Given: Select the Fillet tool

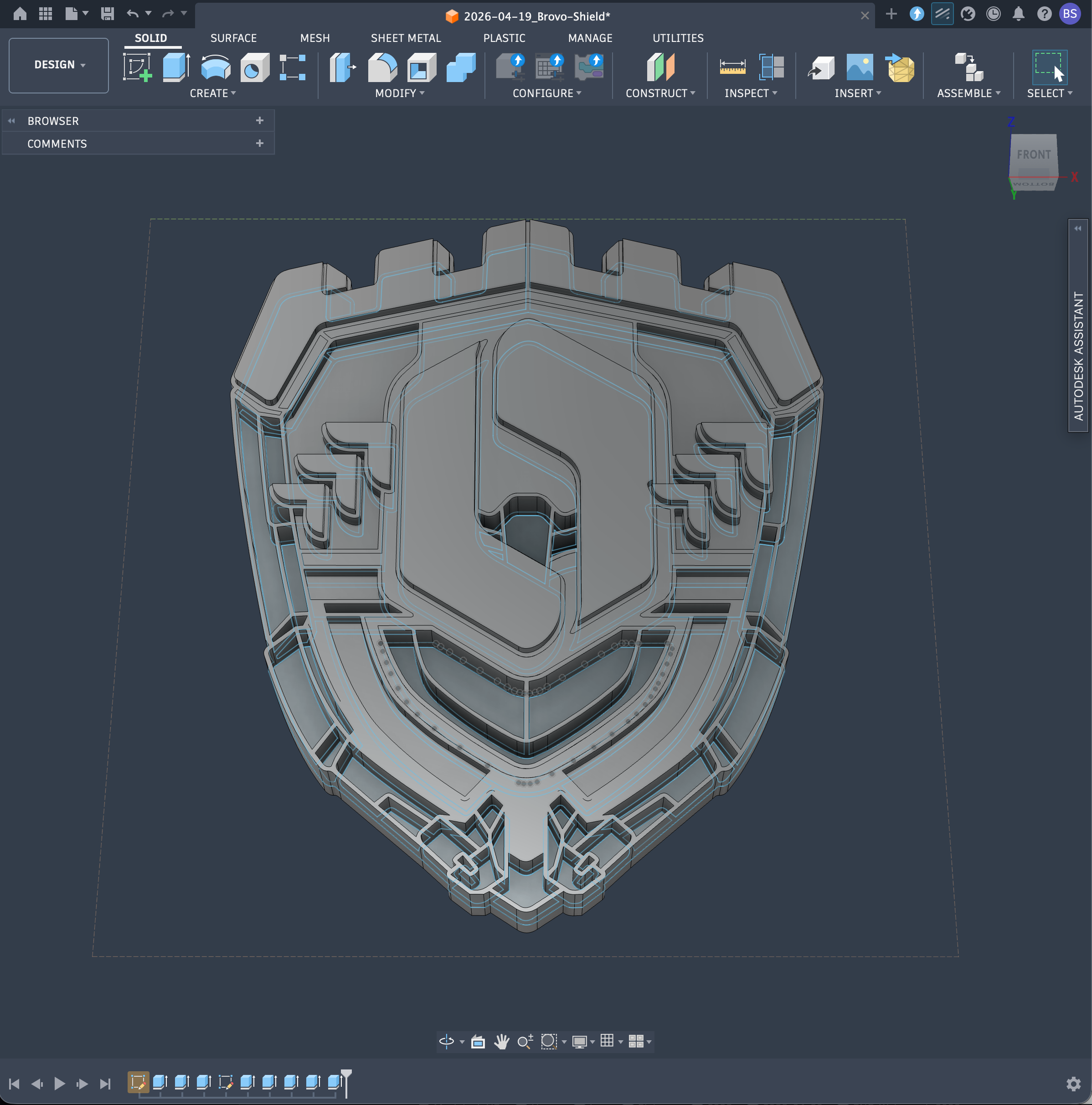Looking at the screenshot, I should click(x=382, y=67).
